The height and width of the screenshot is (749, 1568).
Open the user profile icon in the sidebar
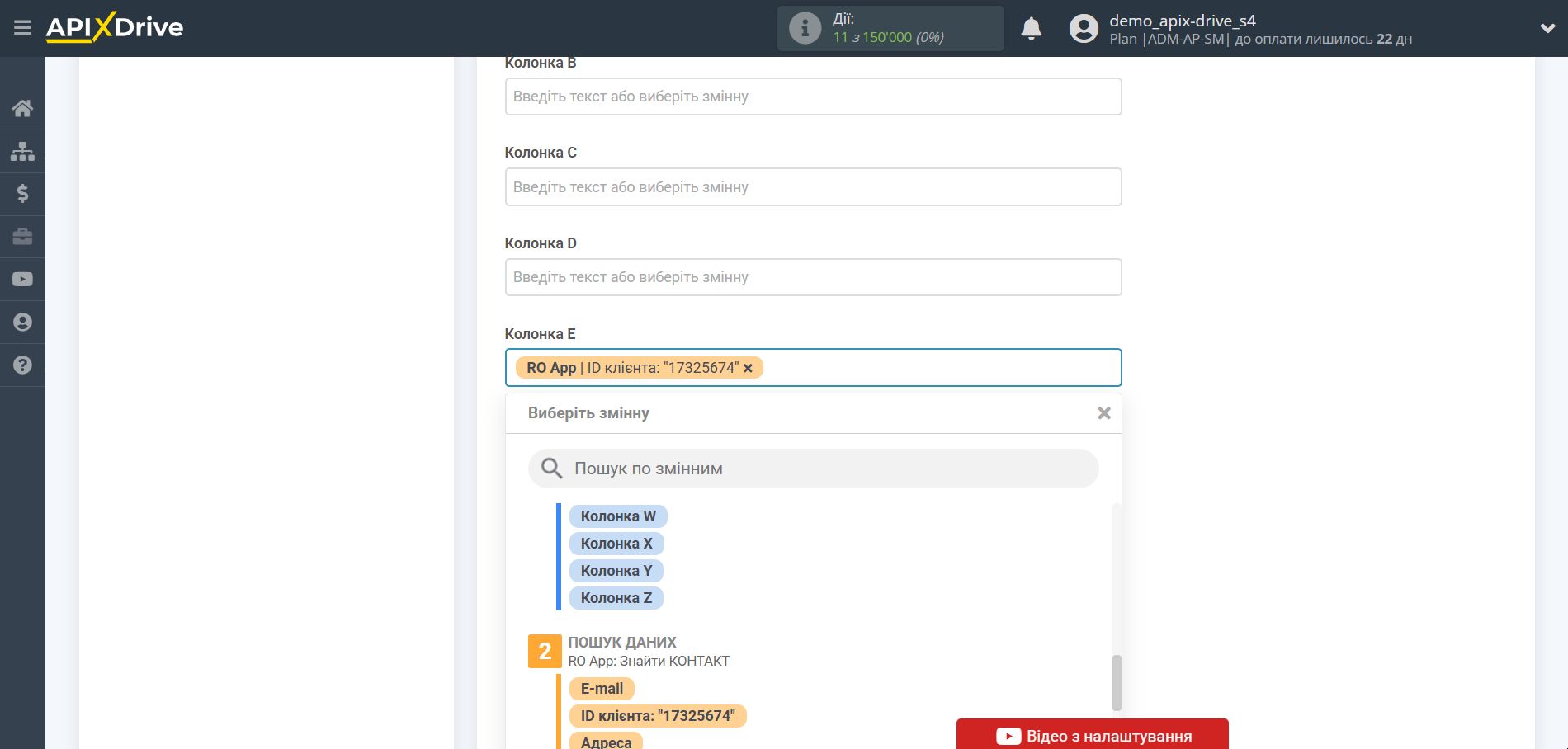pyautogui.click(x=22, y=323)
